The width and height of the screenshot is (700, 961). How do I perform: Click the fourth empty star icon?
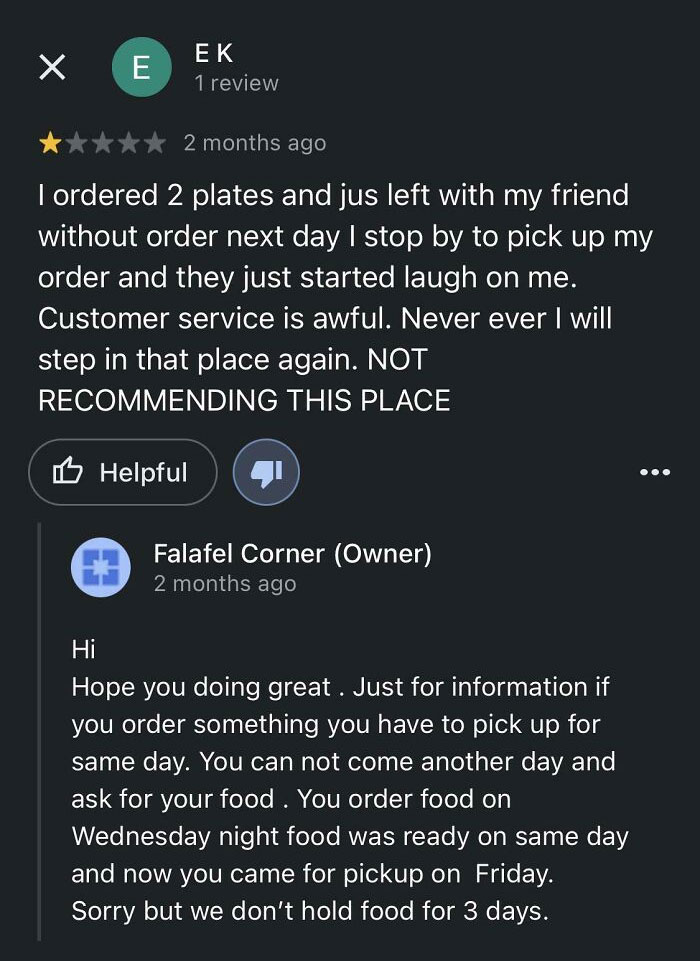pos(130,142)
